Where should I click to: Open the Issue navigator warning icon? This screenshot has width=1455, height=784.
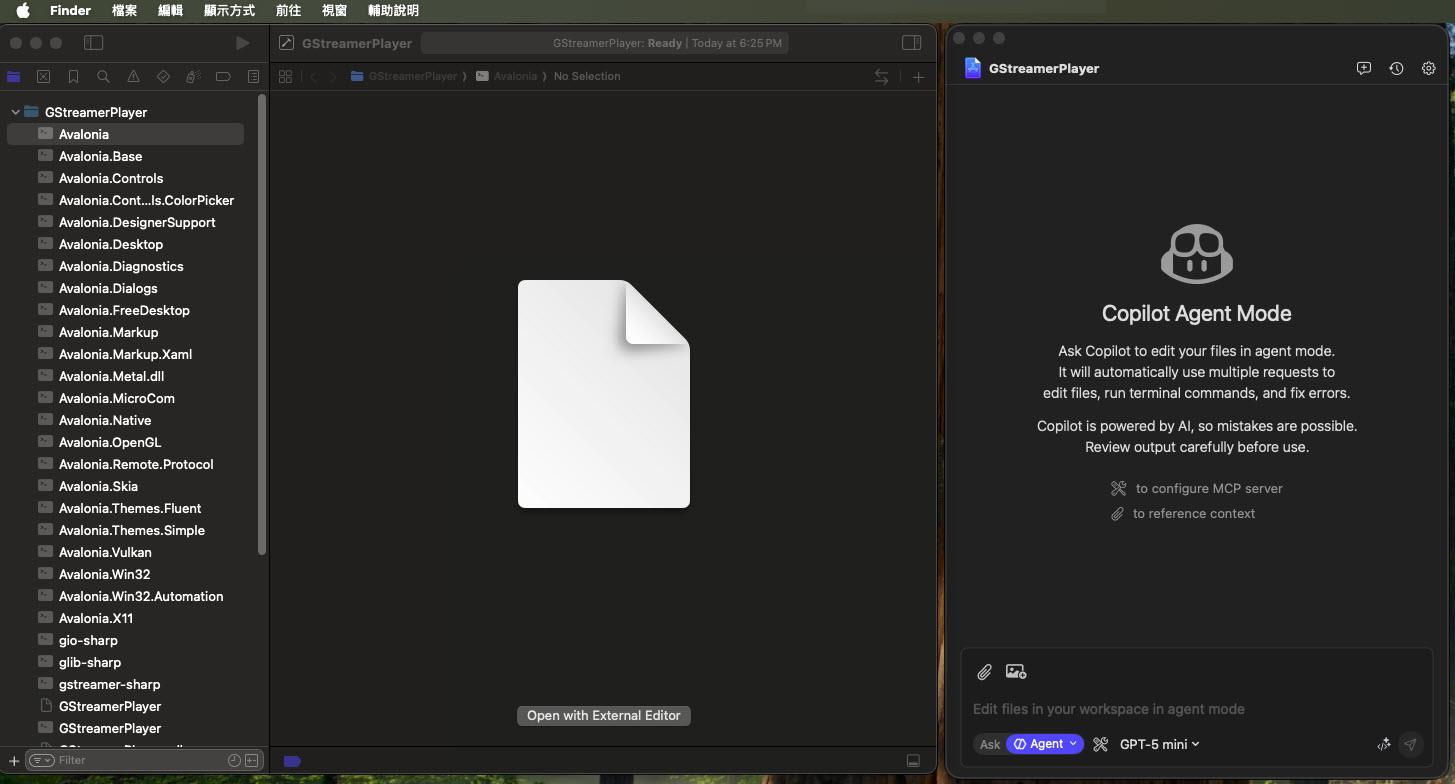pyautogui.click(x=133, y=76)
